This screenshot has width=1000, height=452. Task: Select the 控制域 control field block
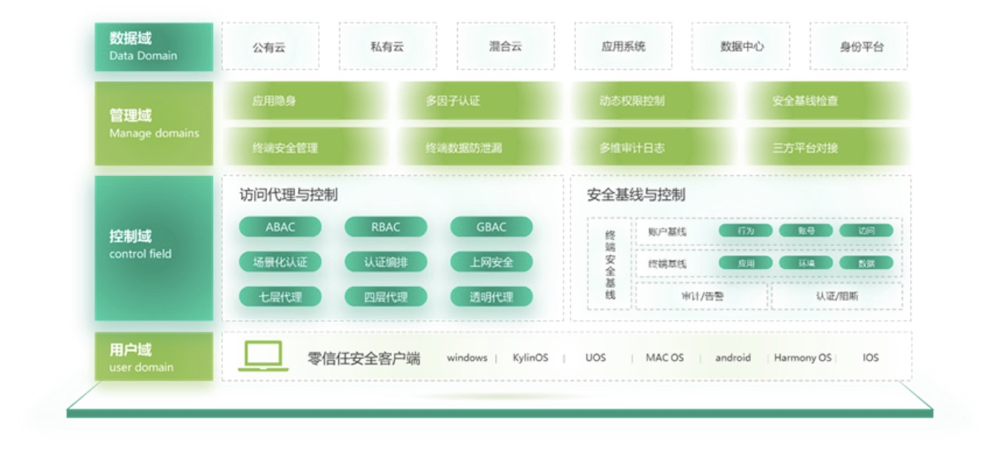[x=154, y=248]
